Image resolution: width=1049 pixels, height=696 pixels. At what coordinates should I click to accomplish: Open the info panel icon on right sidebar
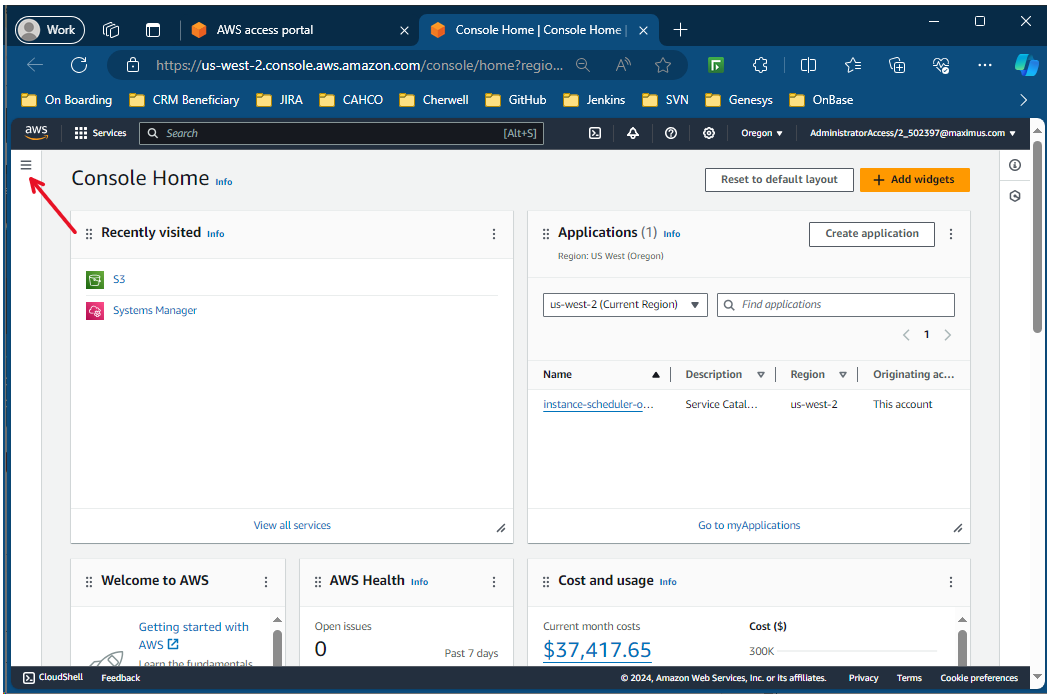tap(1015, 165)
